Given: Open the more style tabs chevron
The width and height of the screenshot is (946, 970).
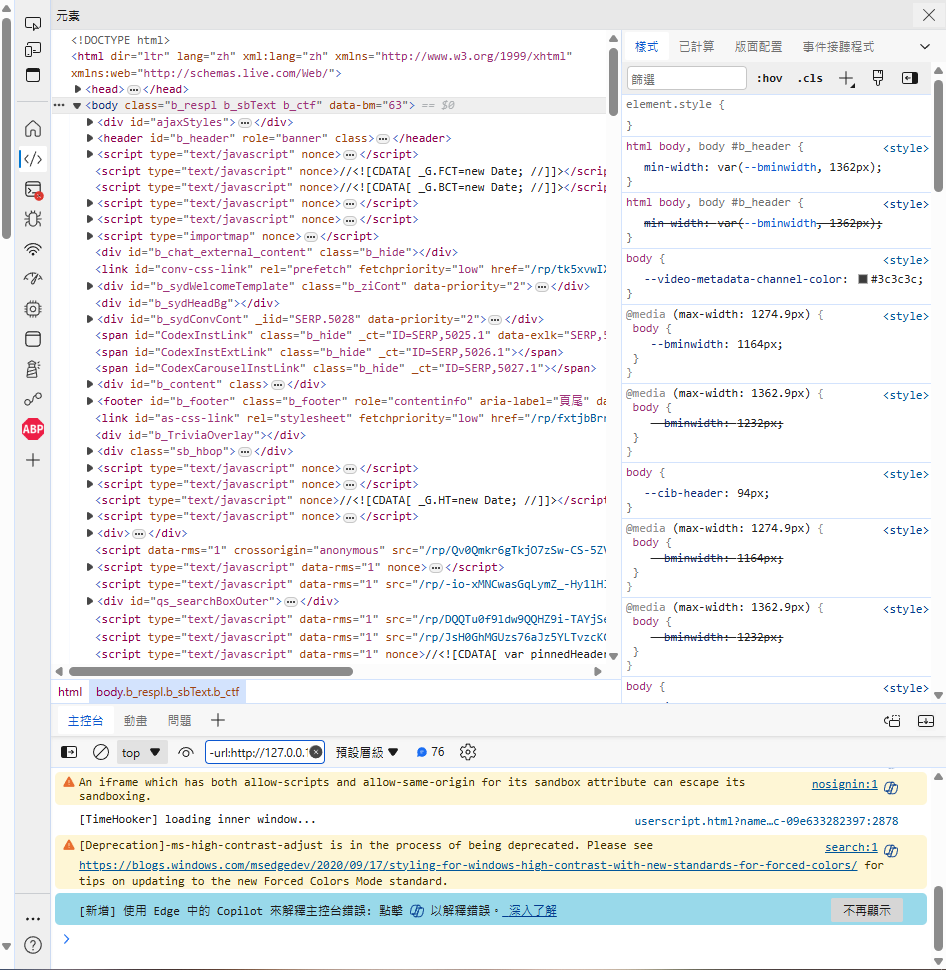Looking at the screenshot, I should pos(925,46).
